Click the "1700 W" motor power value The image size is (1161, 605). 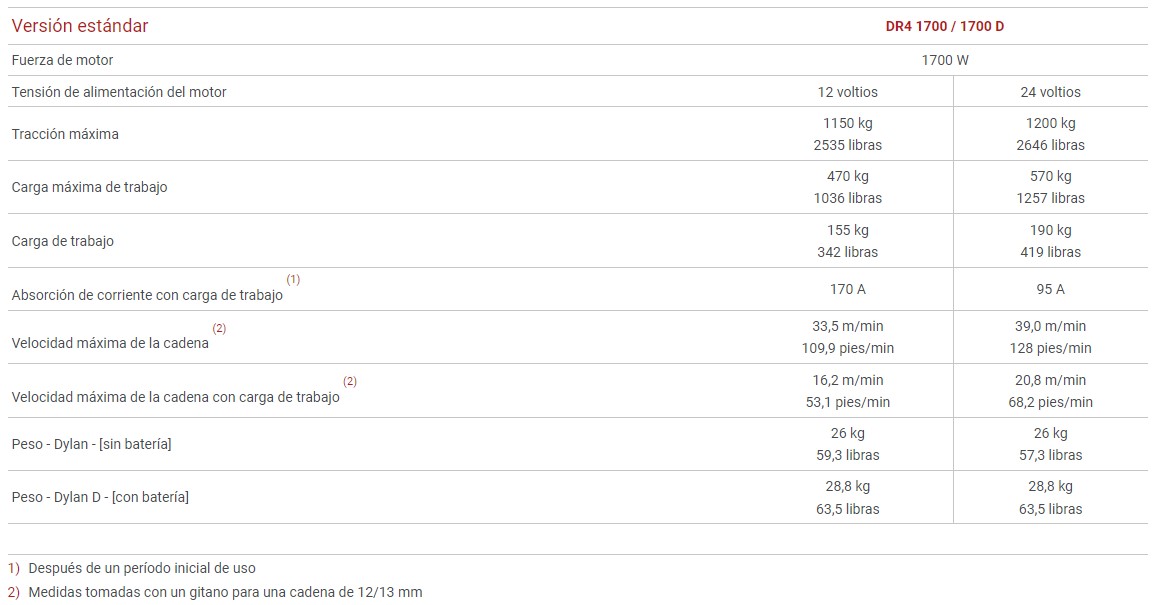click(944, 60)
